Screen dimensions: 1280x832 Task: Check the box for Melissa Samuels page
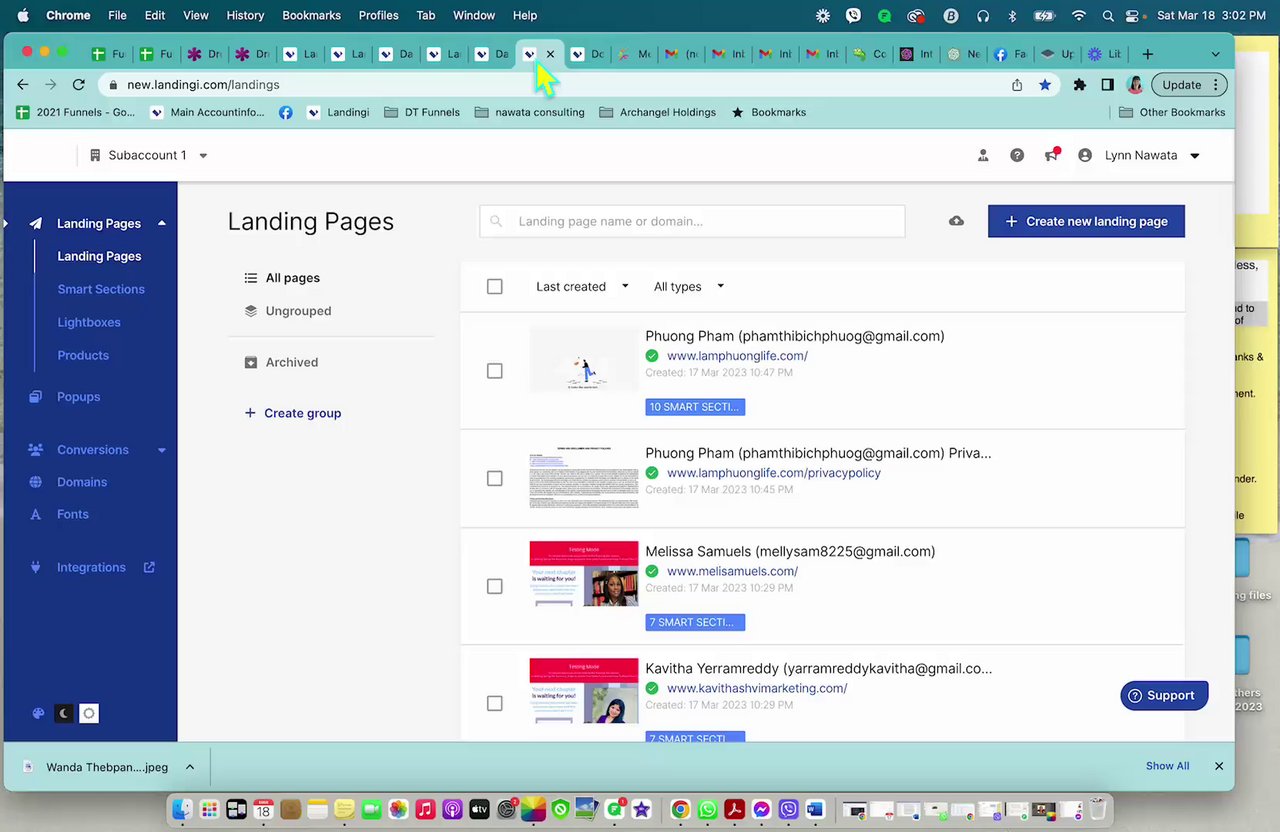tap(494, 586)
